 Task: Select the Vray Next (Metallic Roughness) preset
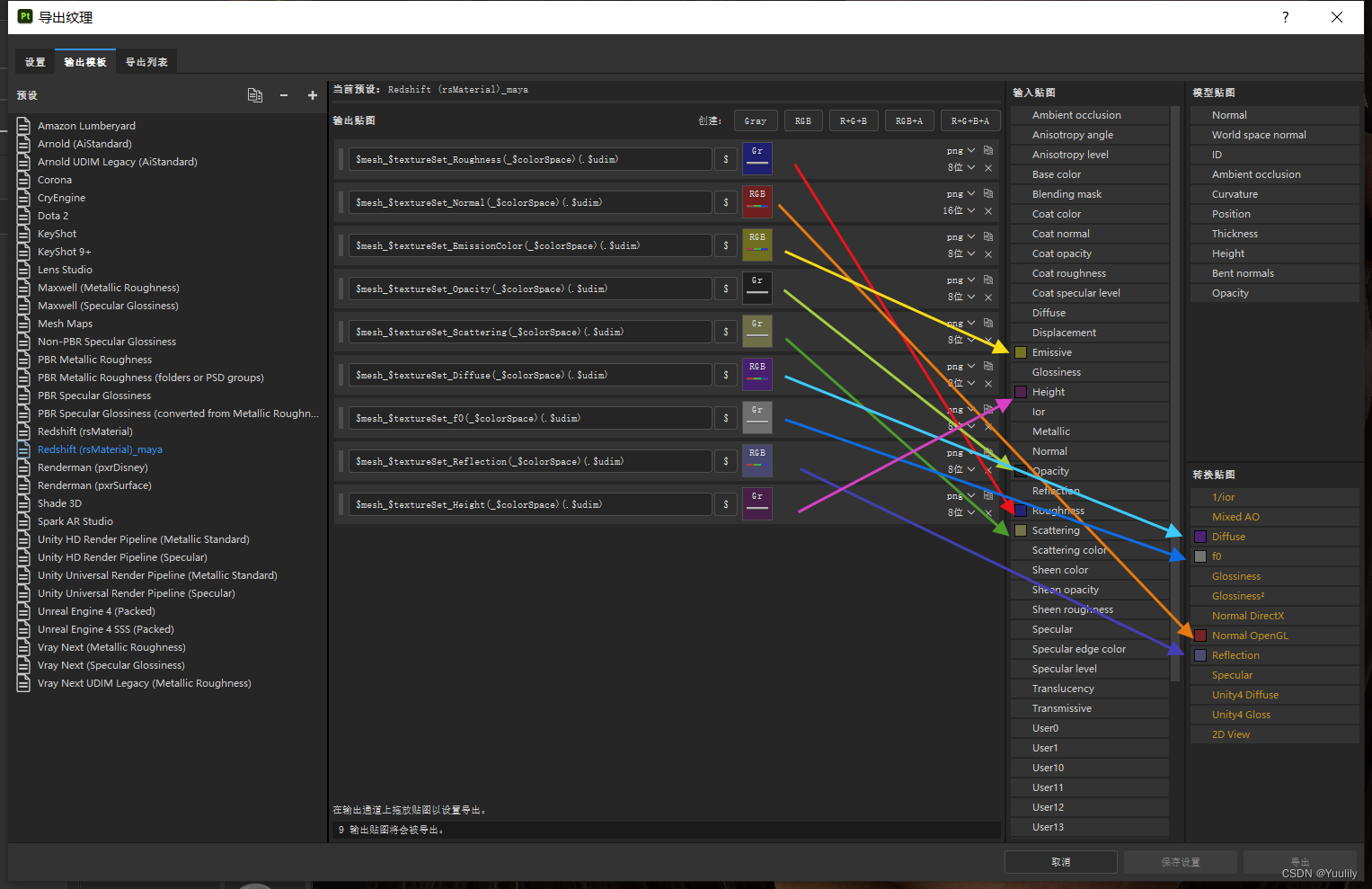[x=111, y=647]
